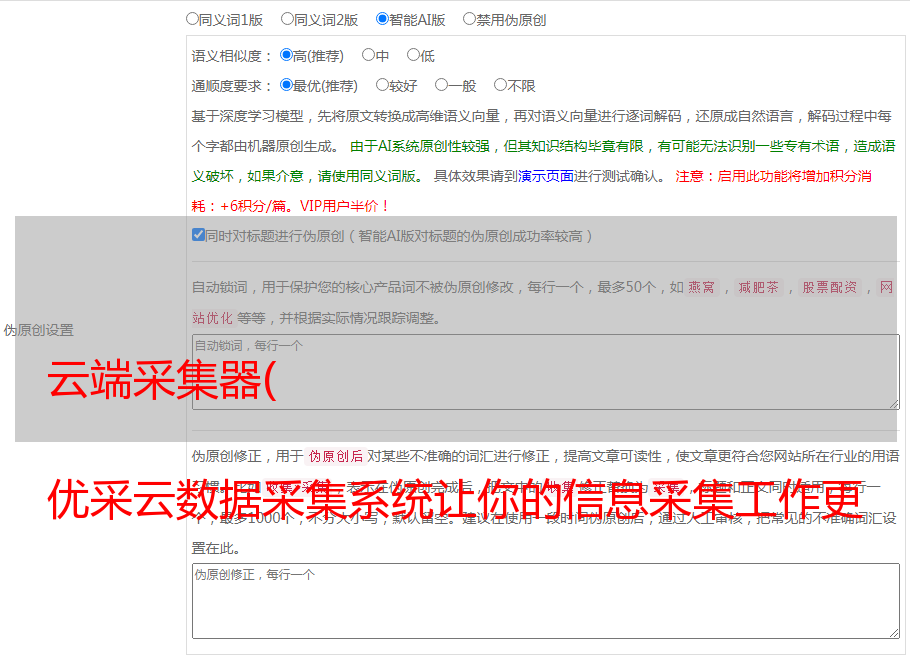Set 语义相似度 to 高(推荐)

click(x=286, y=55)
